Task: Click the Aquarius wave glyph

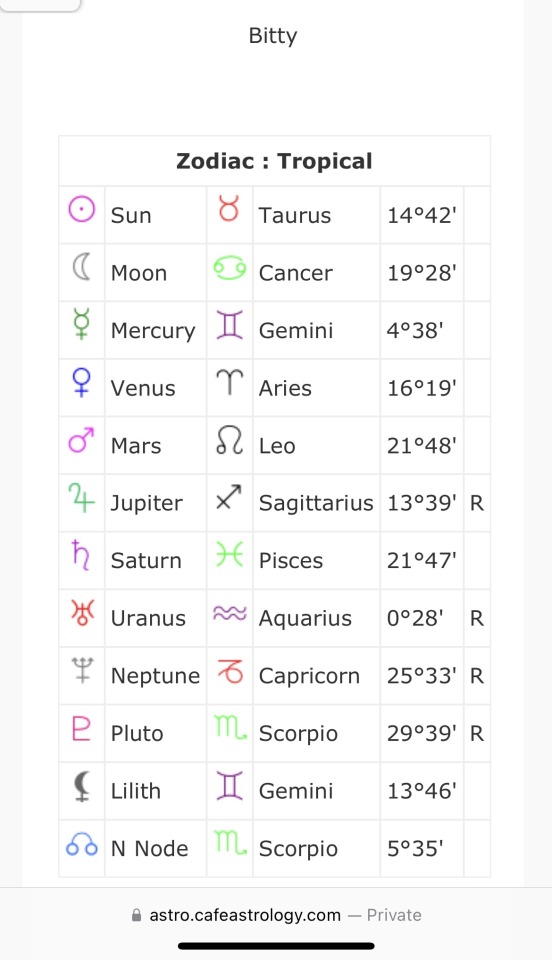Action: coord(229,613)
